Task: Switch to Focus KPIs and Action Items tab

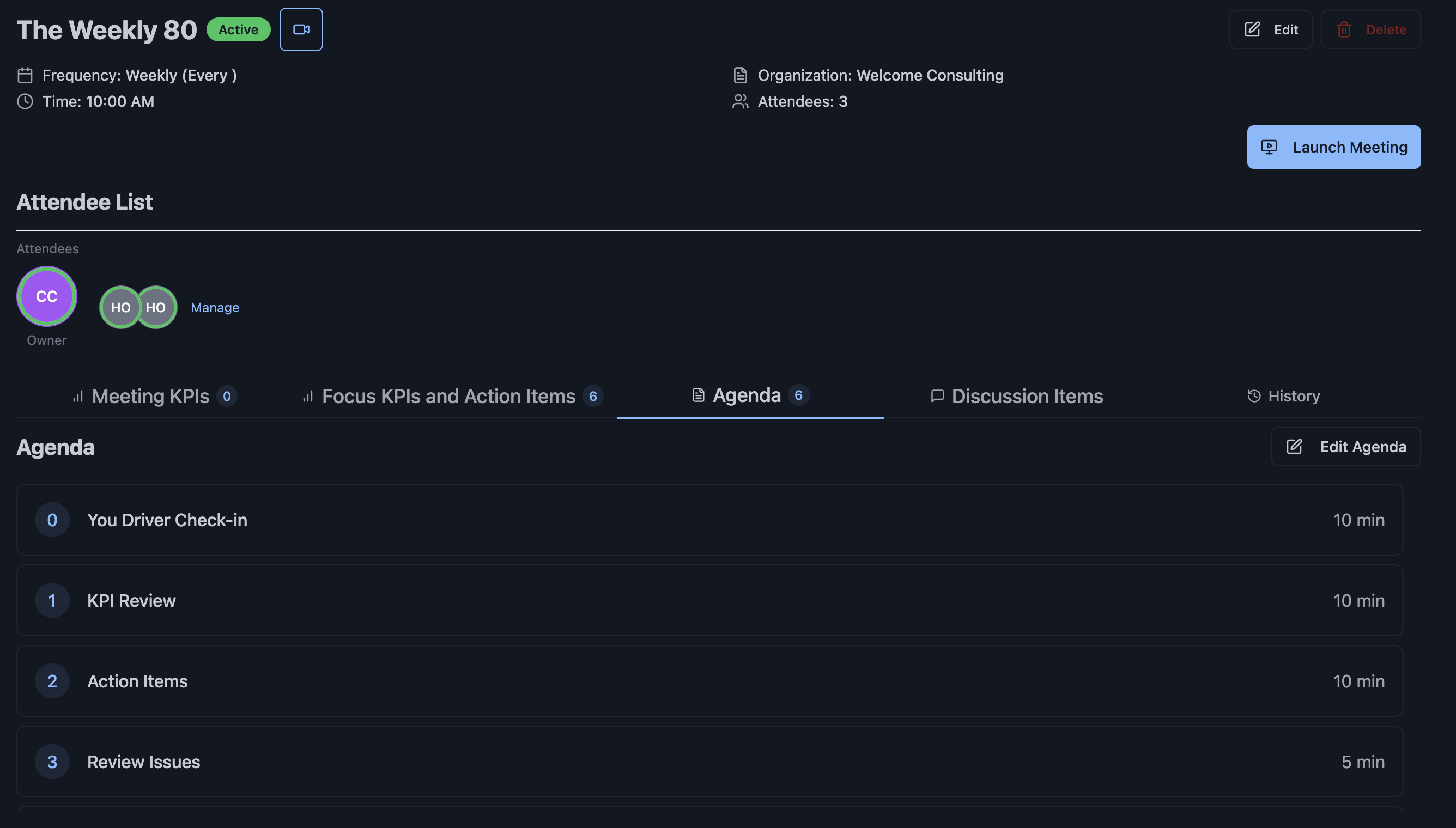Action: [x=452, y=396]
